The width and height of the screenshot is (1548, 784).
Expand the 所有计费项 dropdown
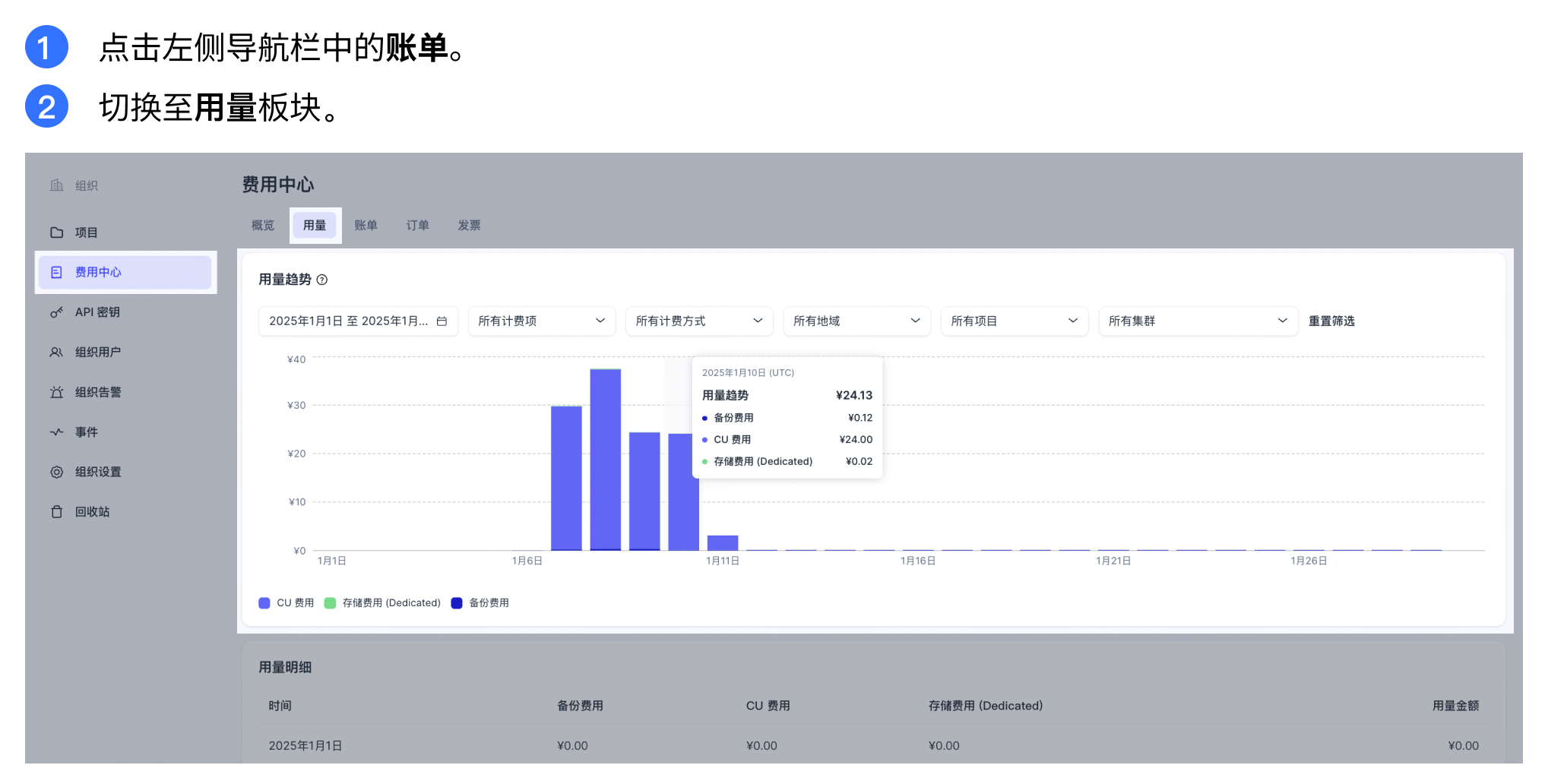[541, 321]
